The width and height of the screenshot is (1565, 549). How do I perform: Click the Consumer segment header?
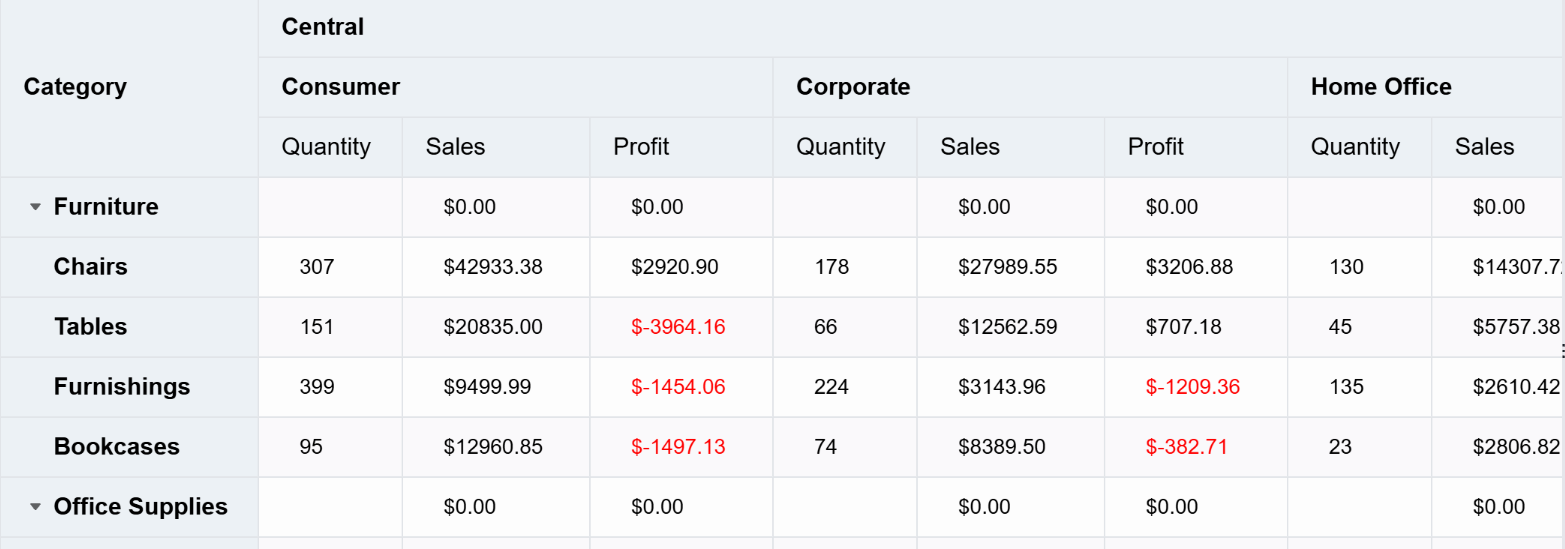point(341,87)
